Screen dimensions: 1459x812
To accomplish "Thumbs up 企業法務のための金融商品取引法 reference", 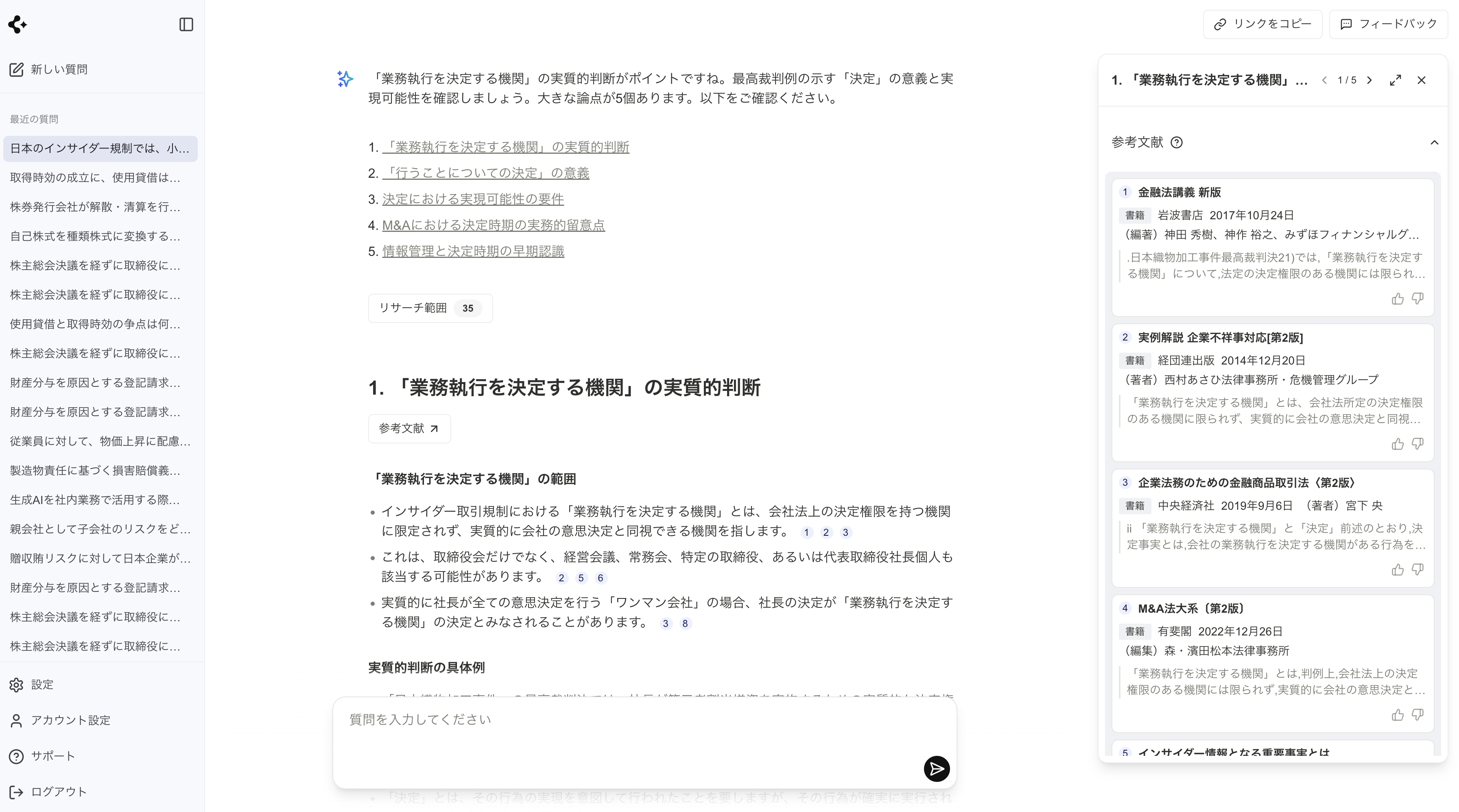I will tap(1397, 570).
